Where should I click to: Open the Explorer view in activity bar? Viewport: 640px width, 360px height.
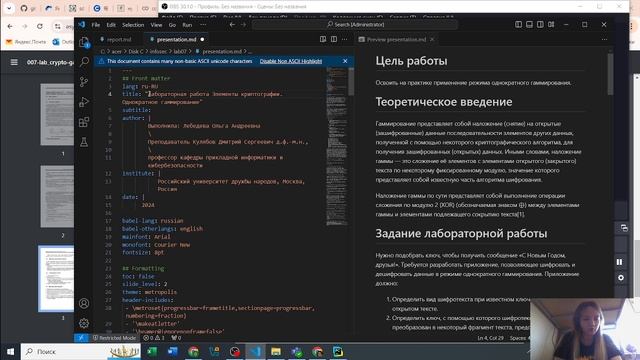(84, 42)
